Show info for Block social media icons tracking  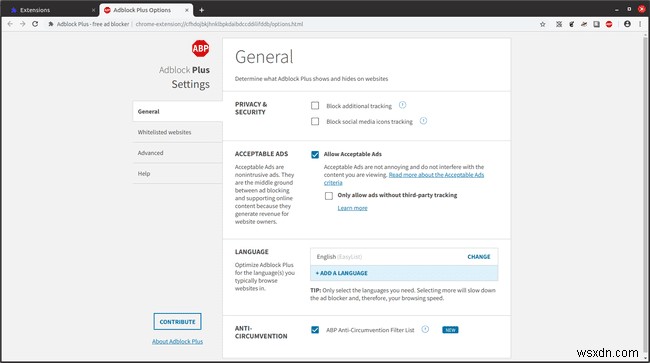[x=423, y=121]
